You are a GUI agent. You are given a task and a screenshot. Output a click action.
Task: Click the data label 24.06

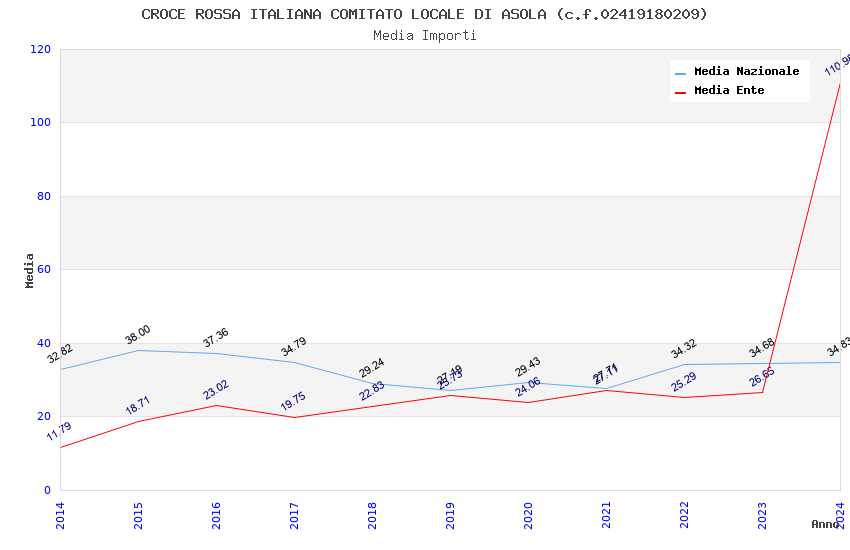click(528, 387)
